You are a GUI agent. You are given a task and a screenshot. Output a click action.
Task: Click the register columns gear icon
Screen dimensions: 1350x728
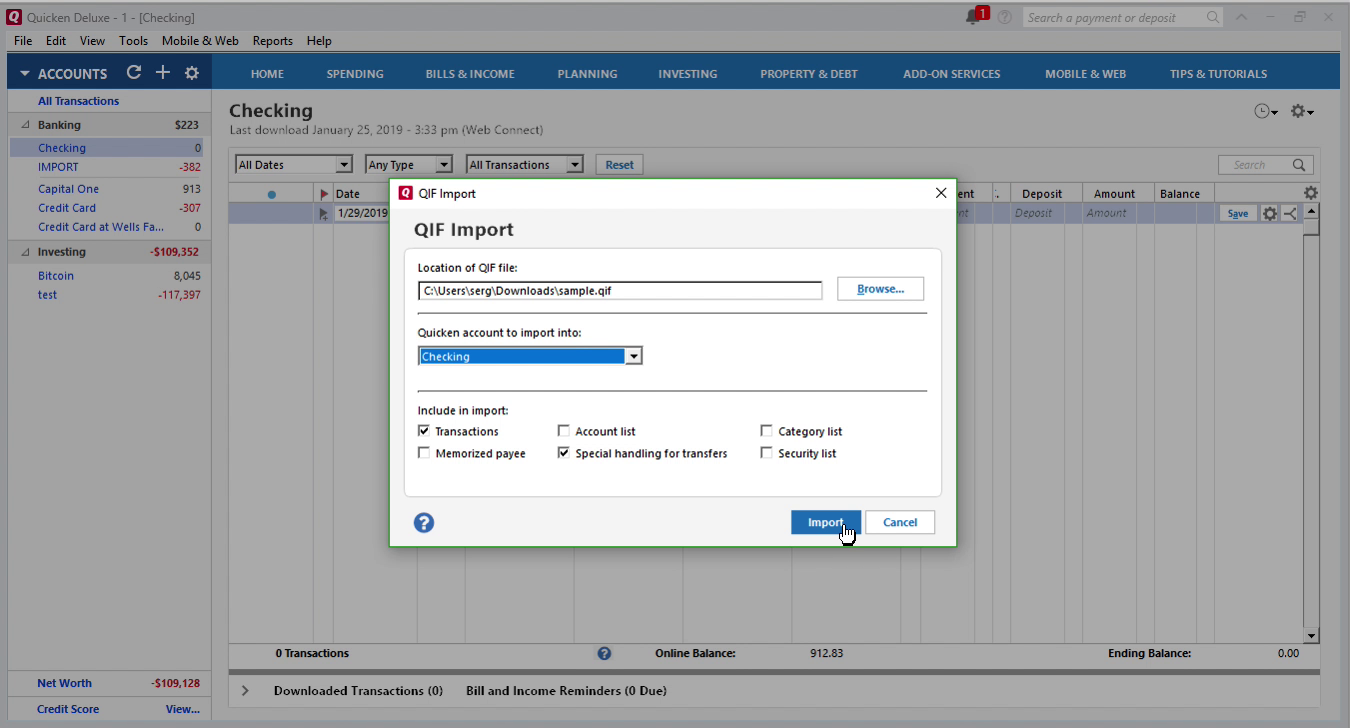[1311, 193]
